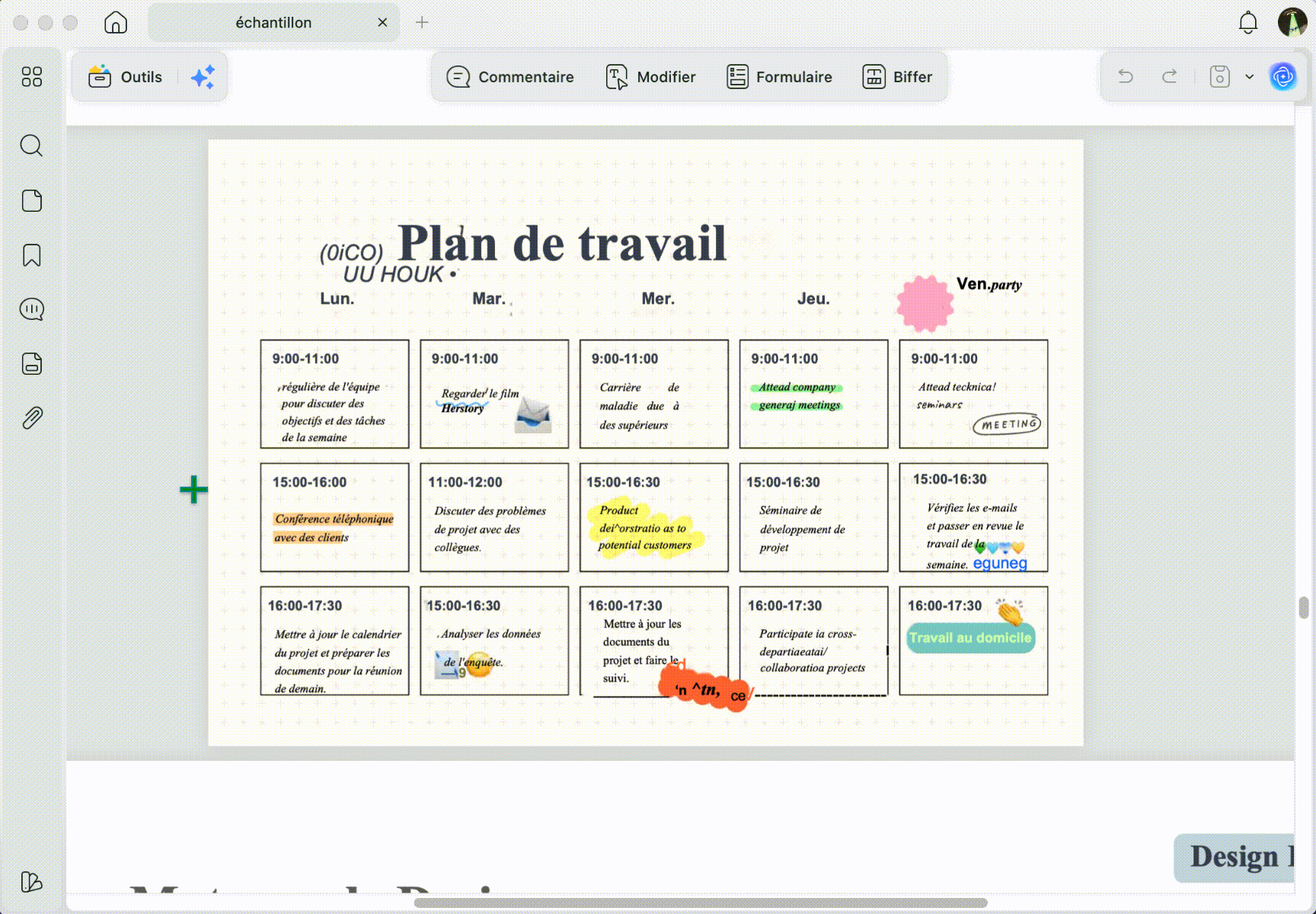Expand the save options dropdown arrow
This screenshot has height=914, width=1316.
point(1250,76)
